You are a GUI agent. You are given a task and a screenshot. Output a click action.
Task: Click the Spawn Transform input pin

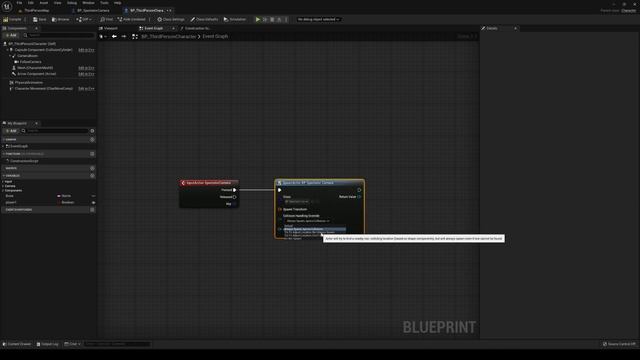pos(280,209)
